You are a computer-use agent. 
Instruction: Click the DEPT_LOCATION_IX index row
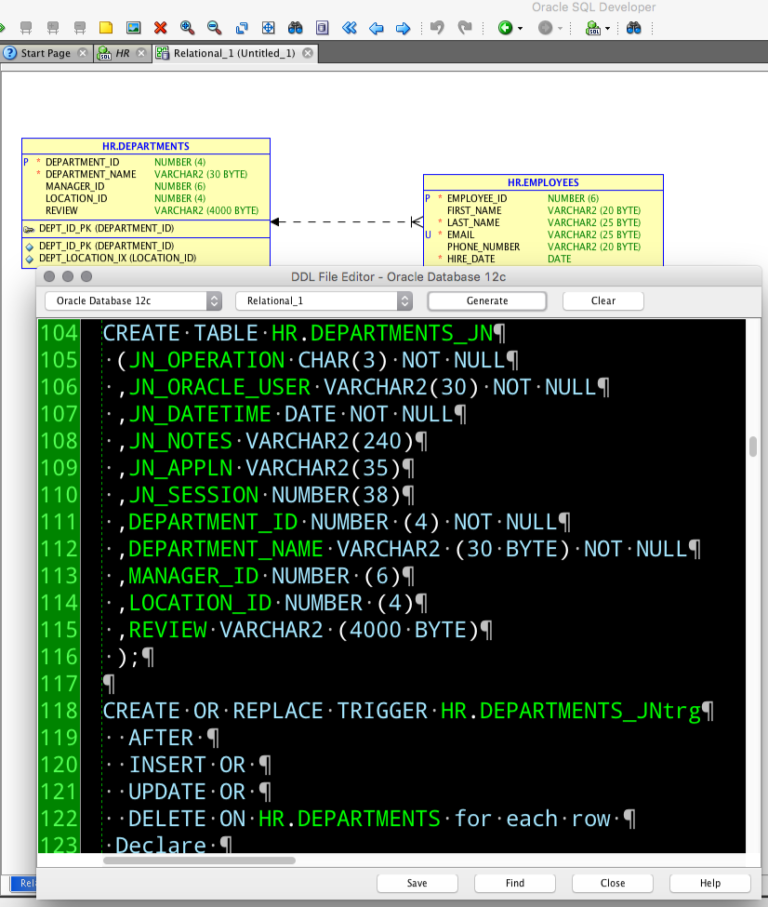click(117, 258)
